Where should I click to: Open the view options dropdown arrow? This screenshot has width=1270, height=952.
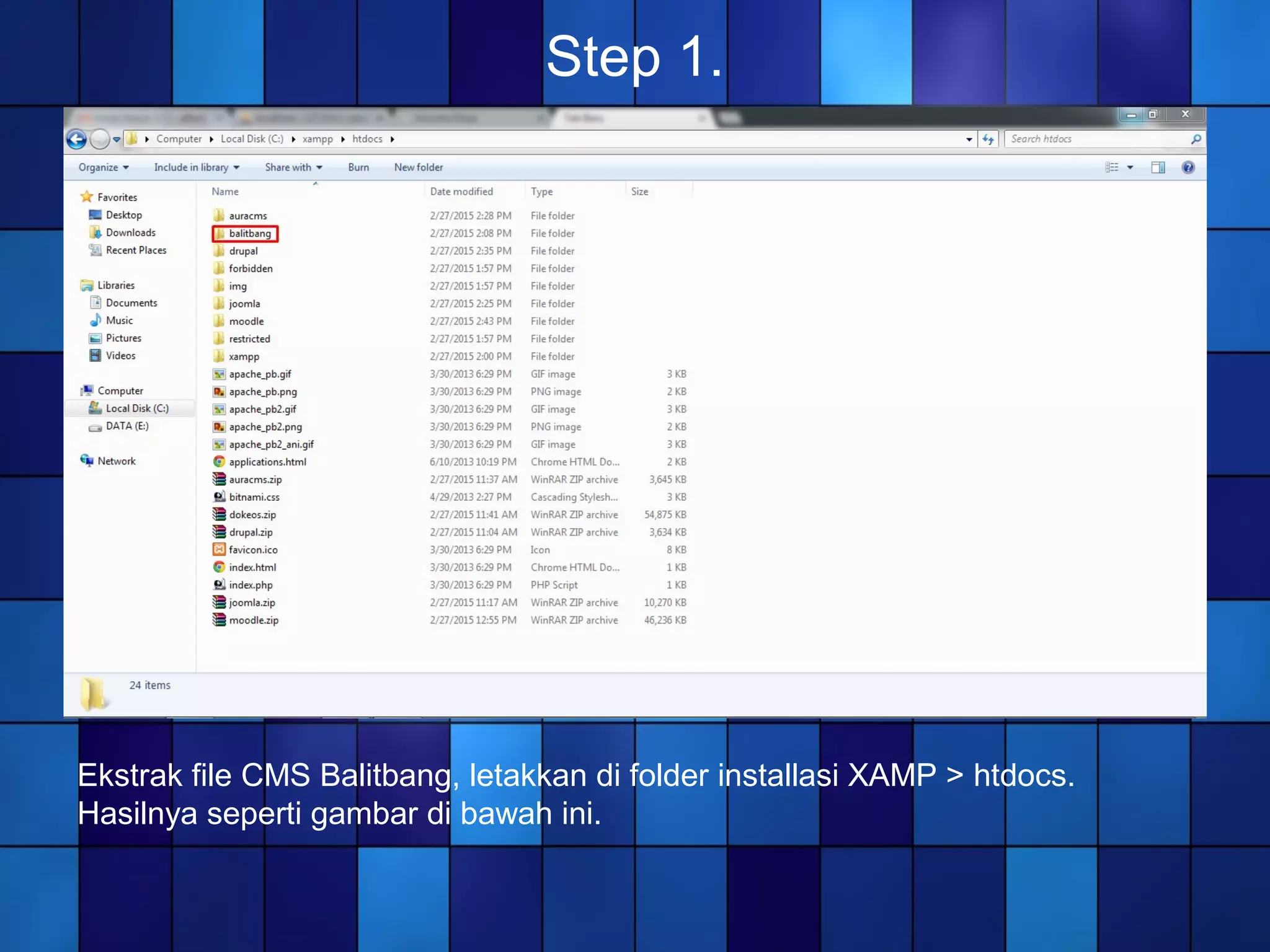pyautogui.click(x=1130, y=167)
